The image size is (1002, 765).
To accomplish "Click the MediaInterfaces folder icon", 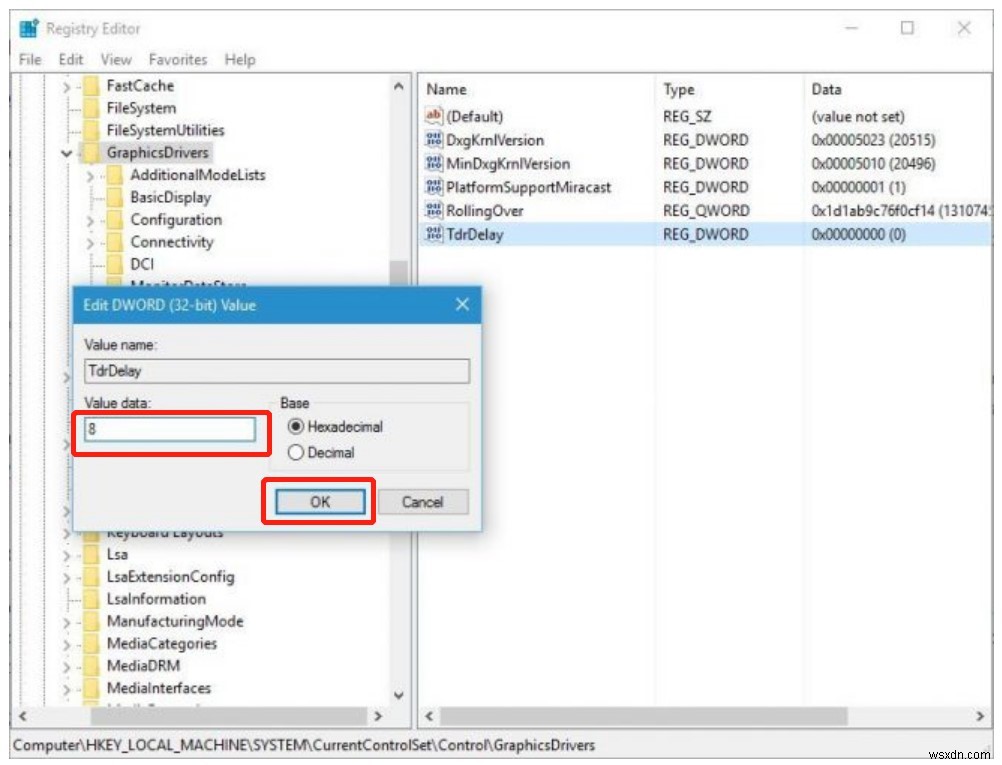I will pos(92,688).
